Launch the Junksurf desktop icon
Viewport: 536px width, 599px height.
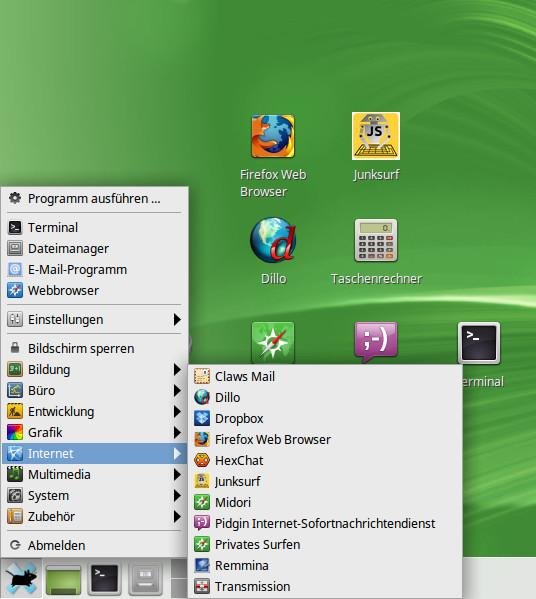click(376, 136)
